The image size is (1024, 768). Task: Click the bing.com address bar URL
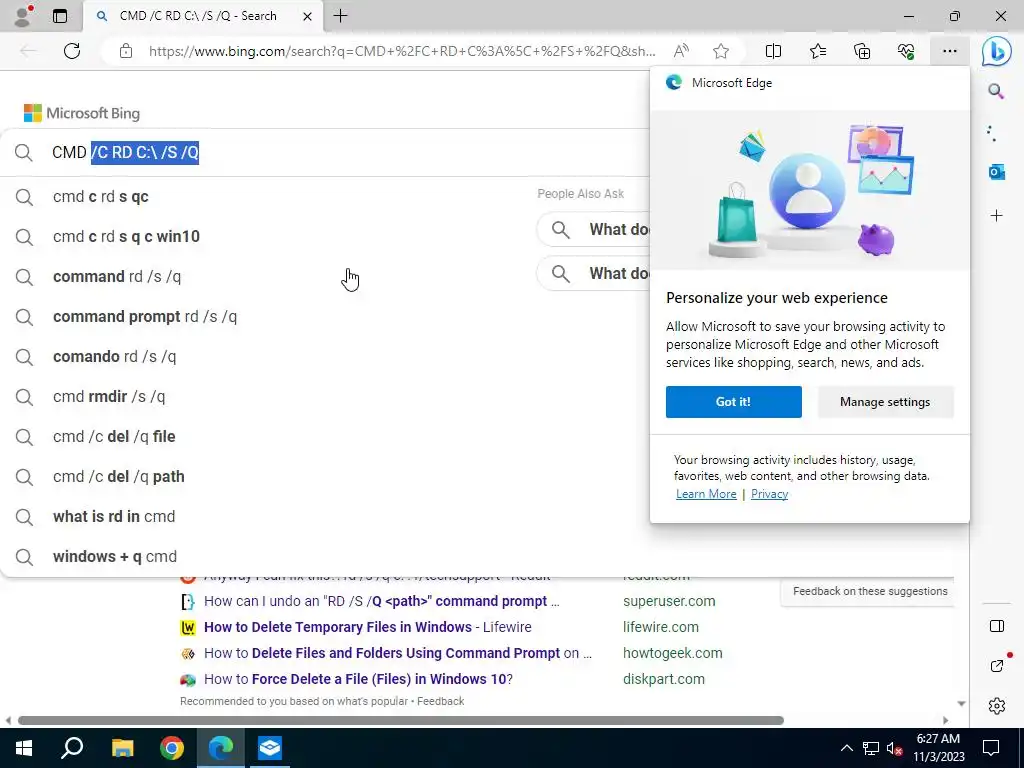(402, 51)
